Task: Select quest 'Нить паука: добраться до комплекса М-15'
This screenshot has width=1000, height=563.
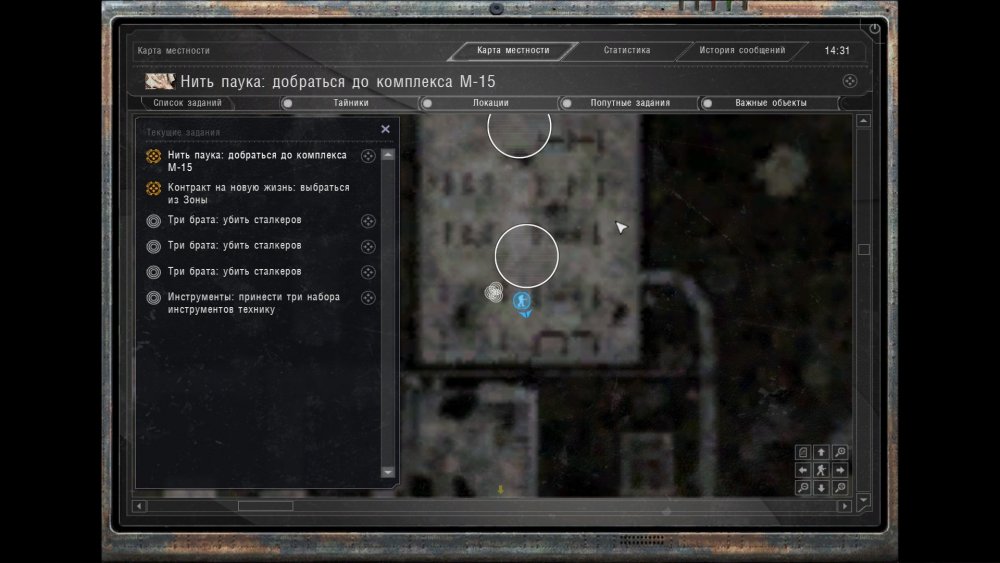Action: (x=257, y=161)
